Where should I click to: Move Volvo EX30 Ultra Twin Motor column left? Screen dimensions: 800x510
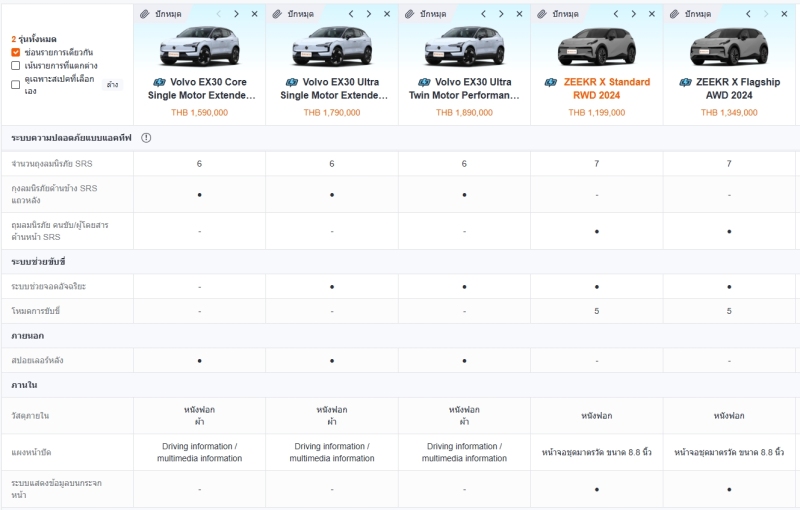tap(484, 14)
